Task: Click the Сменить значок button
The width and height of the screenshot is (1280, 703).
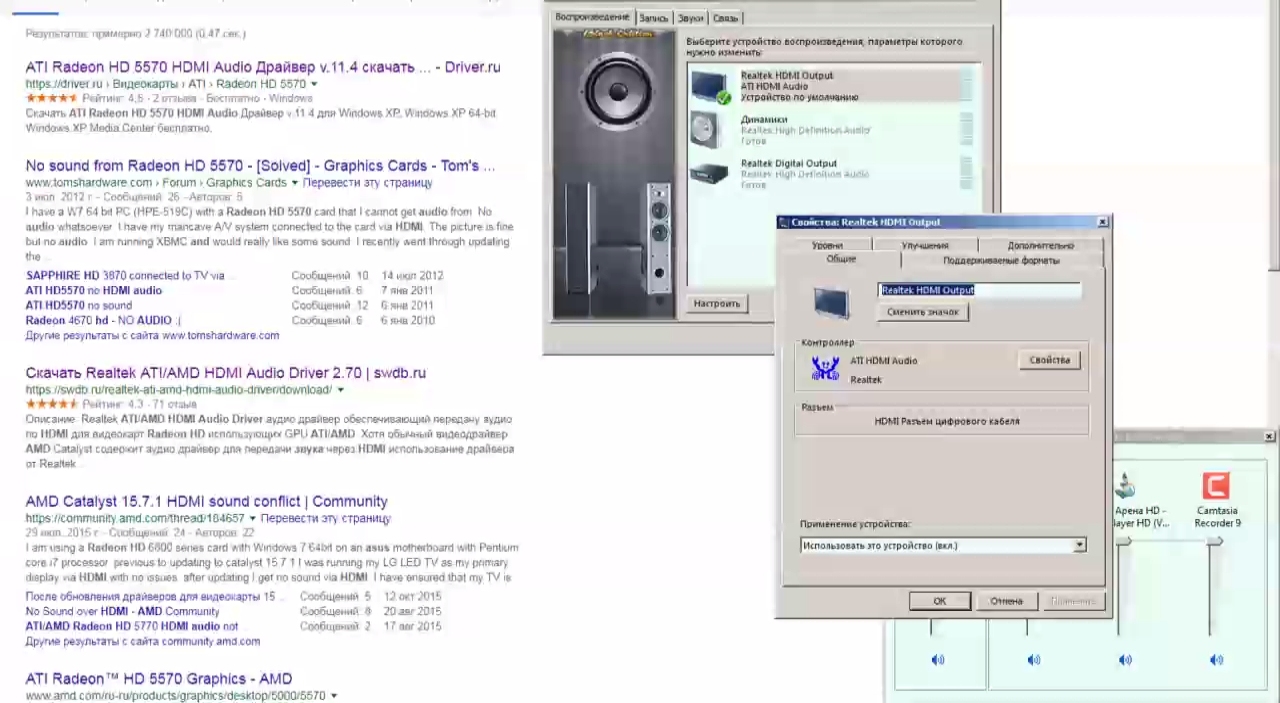Action: (923, 312)
